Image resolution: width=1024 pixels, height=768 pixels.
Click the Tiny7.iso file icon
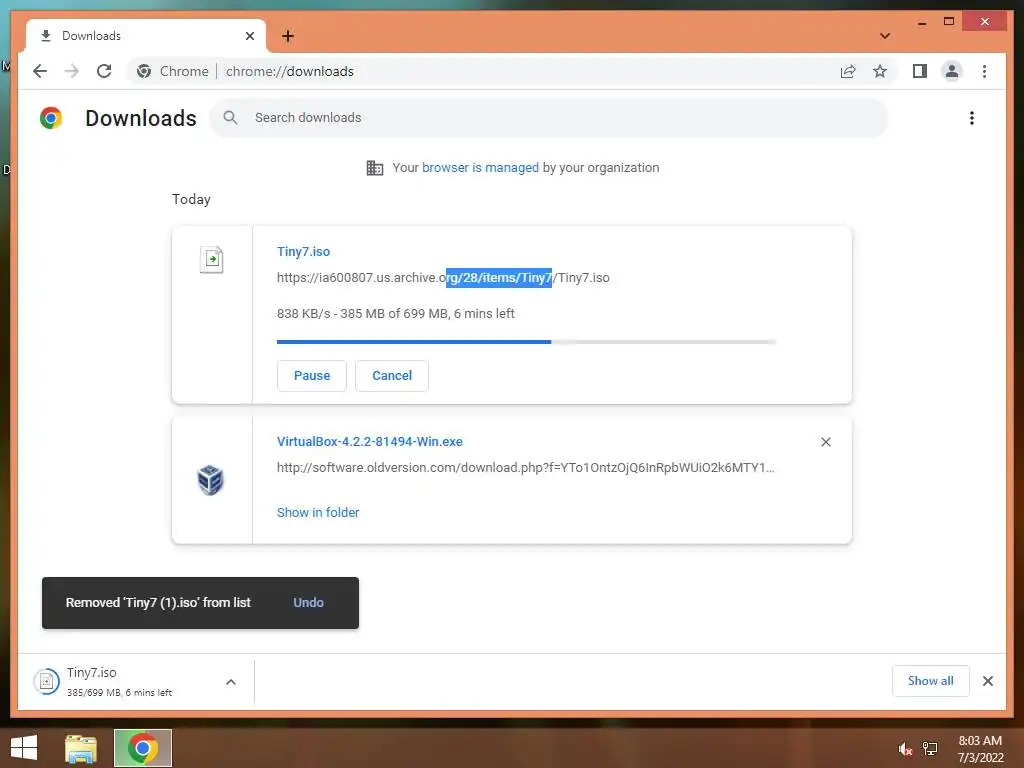click(x=211, y=259)
